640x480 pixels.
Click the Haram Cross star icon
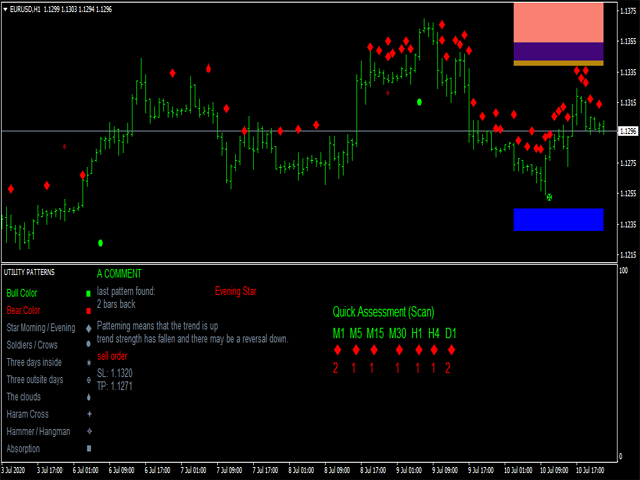89,414
